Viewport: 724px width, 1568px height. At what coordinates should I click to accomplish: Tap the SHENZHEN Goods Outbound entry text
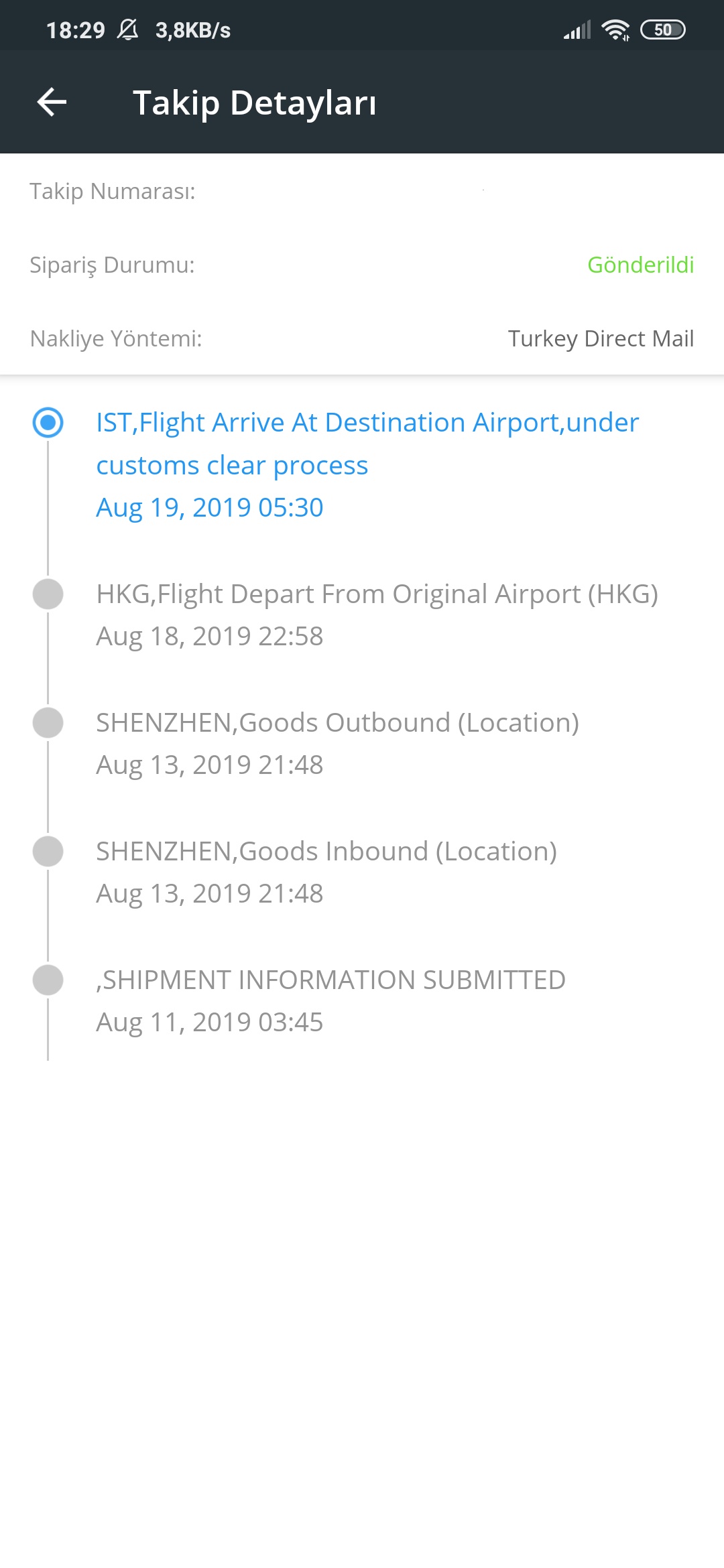click(337, 722)
